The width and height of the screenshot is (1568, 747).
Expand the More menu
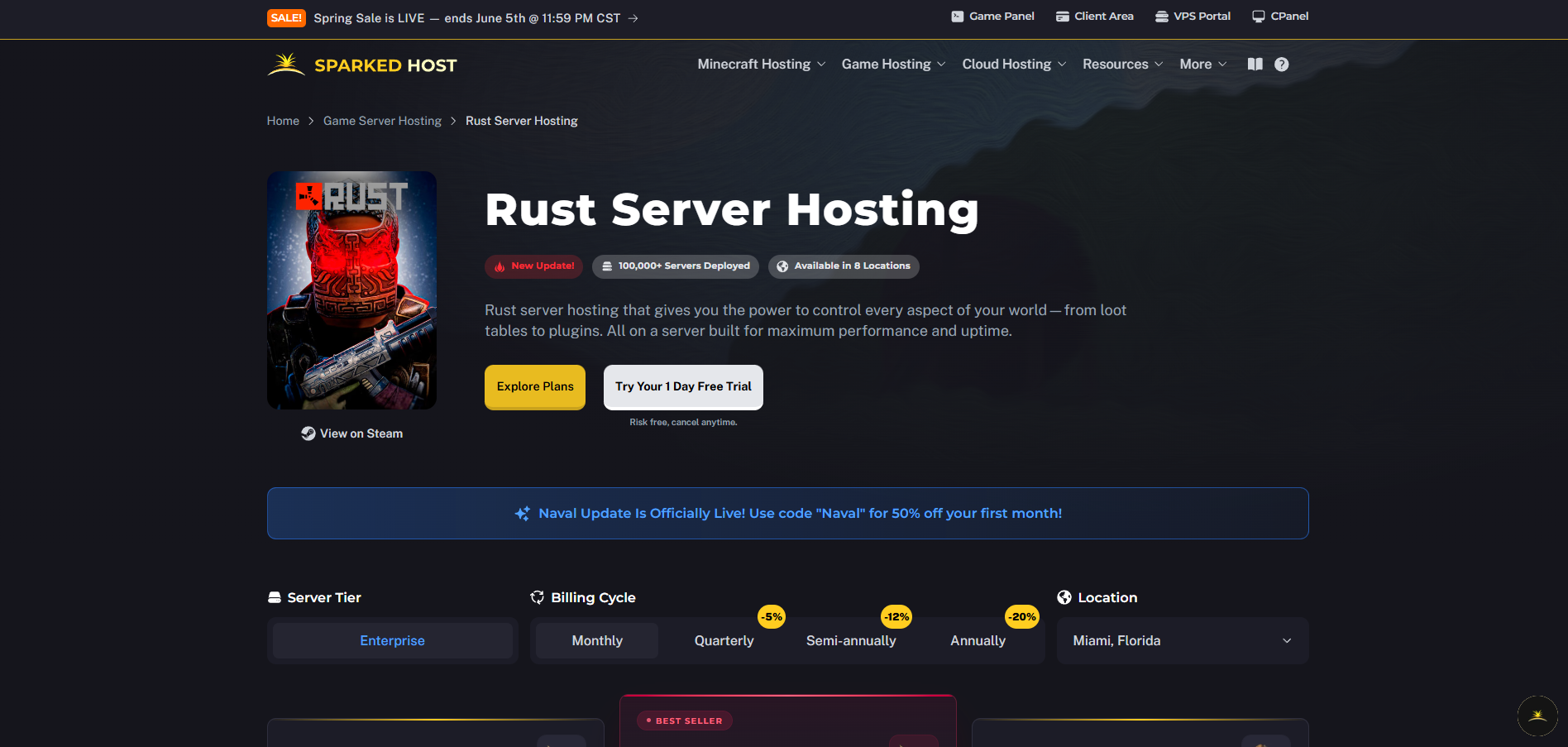click(1203, 65)
